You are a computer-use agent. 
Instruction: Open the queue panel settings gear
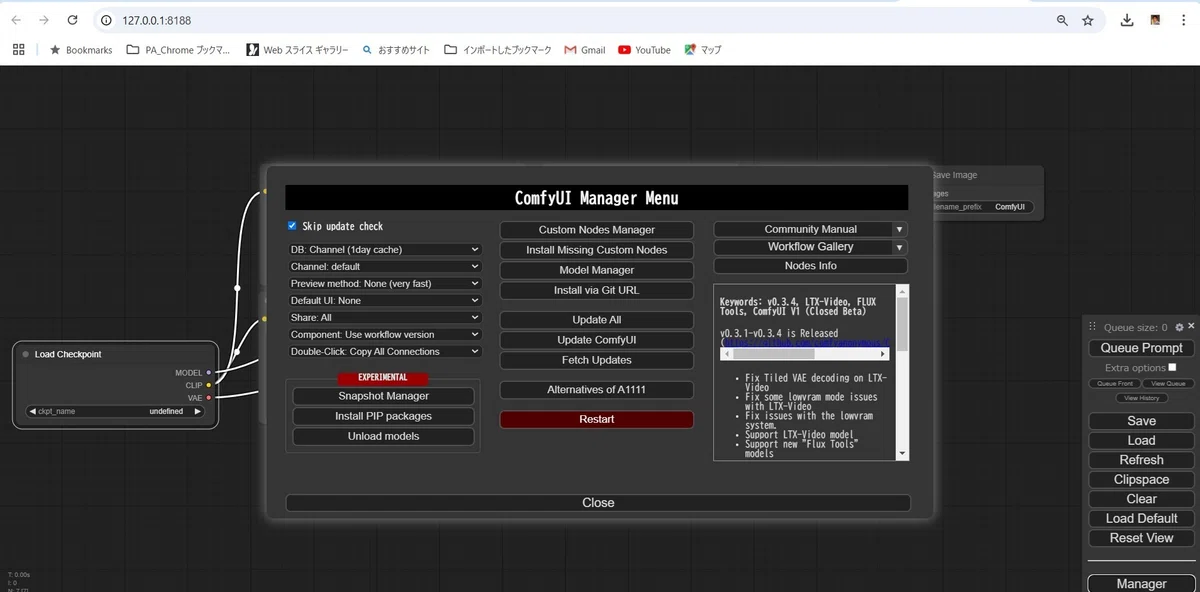click(x=1179, y=327)
